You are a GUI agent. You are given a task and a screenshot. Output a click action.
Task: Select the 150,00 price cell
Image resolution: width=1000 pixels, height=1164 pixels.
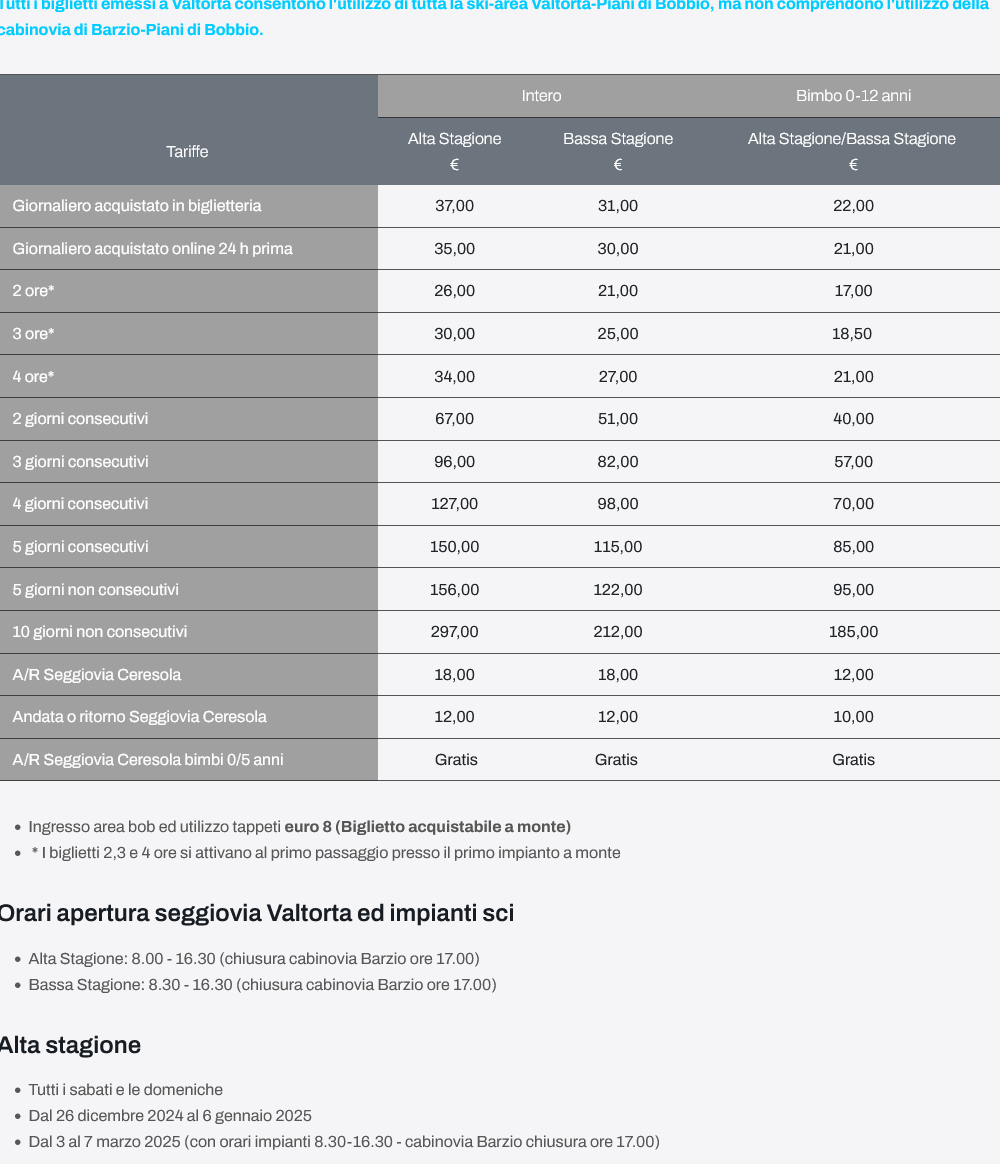[x=454, y=547]
